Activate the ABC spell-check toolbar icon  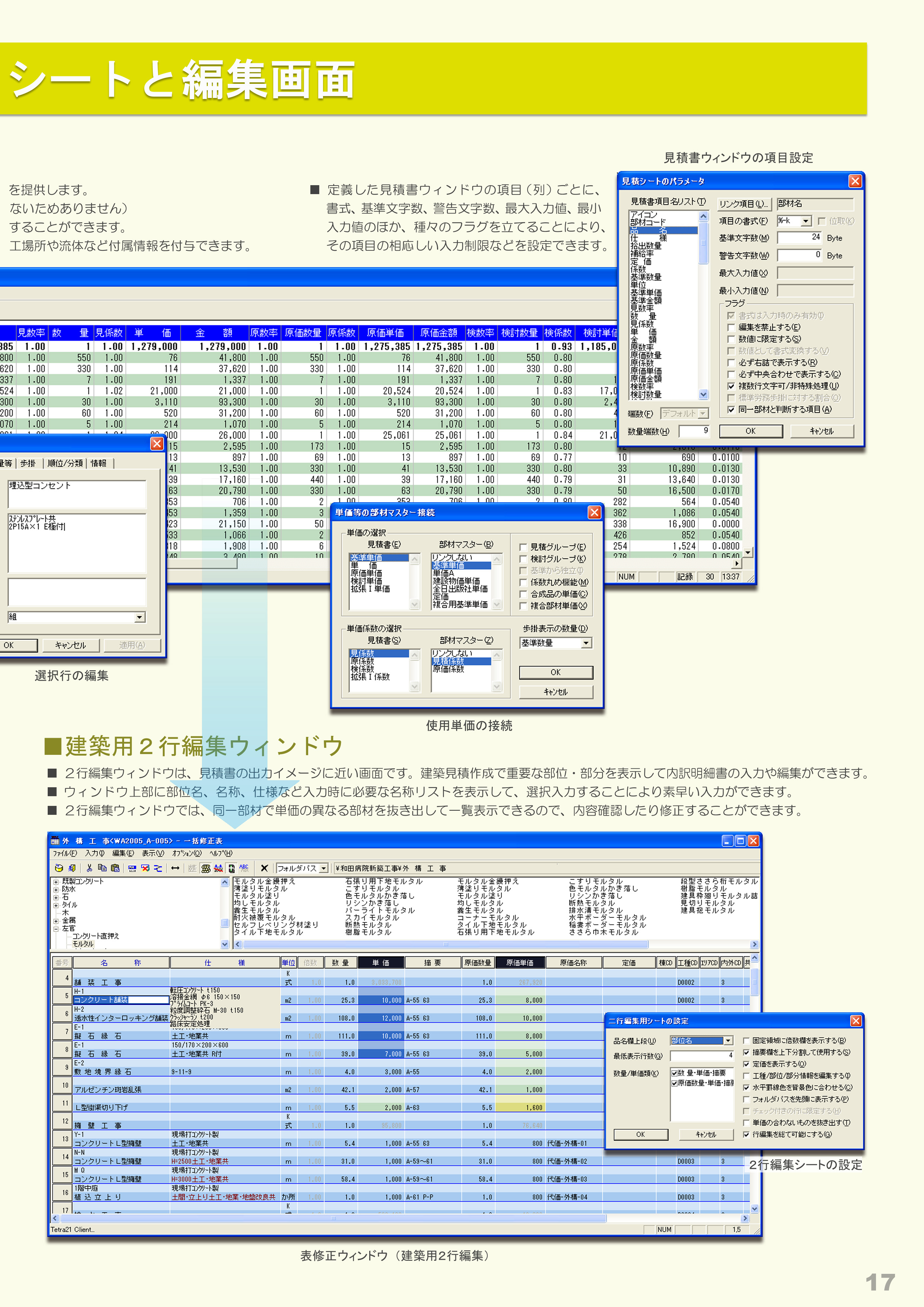tap(245, 868)
